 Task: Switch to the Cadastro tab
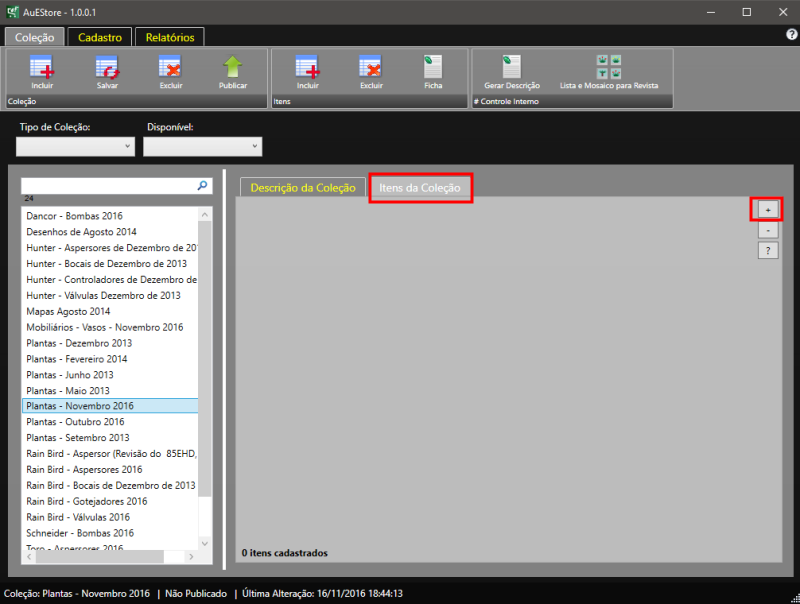click(x=100, y=37)
